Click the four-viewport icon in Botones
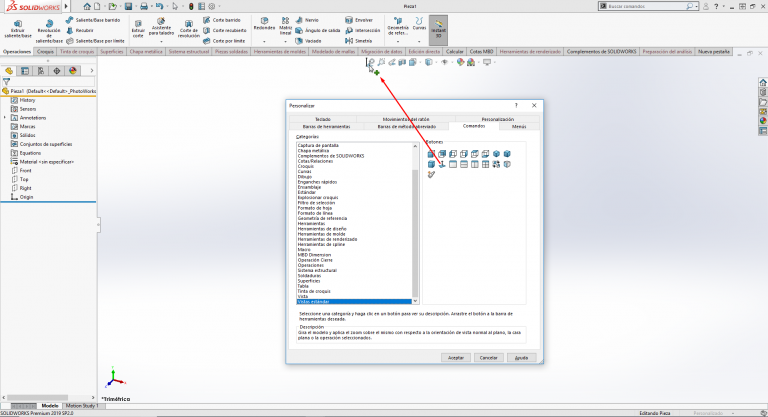Image resolution: width=768 pixels, height=417 pixels. [x=485, y=165]
